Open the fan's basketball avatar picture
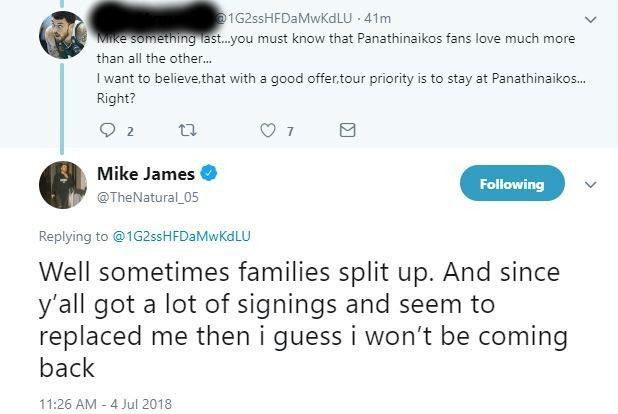Image resolution: width=618 pixels, height=414 pixels. [x=62, y=35]
